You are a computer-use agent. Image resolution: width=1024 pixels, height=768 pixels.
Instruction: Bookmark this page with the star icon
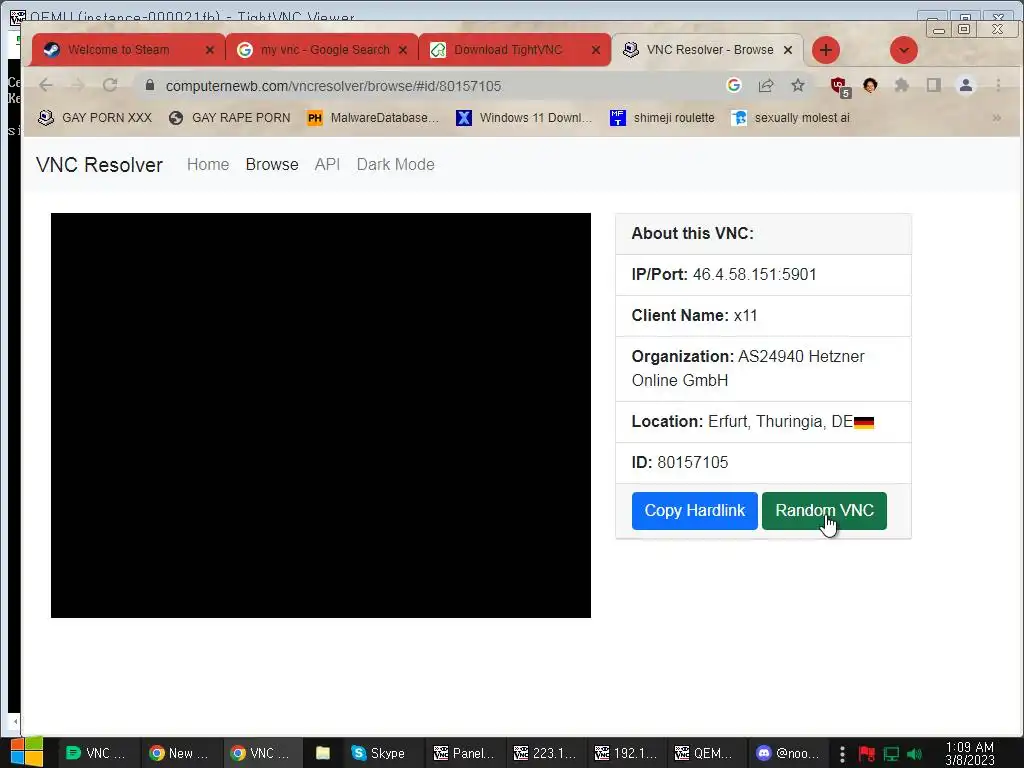pos(797,85)
